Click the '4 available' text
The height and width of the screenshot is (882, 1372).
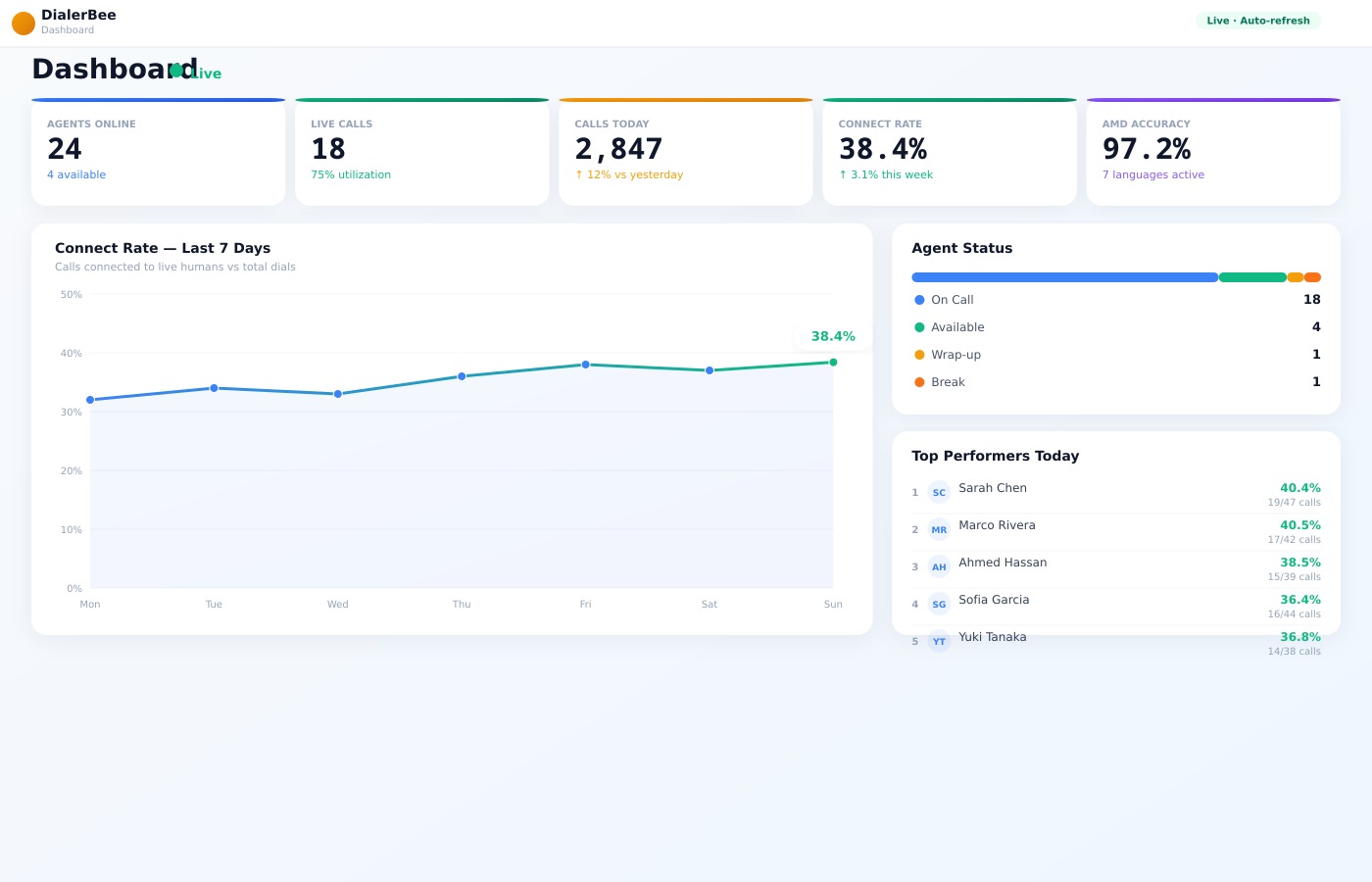[x=76, y=174]
